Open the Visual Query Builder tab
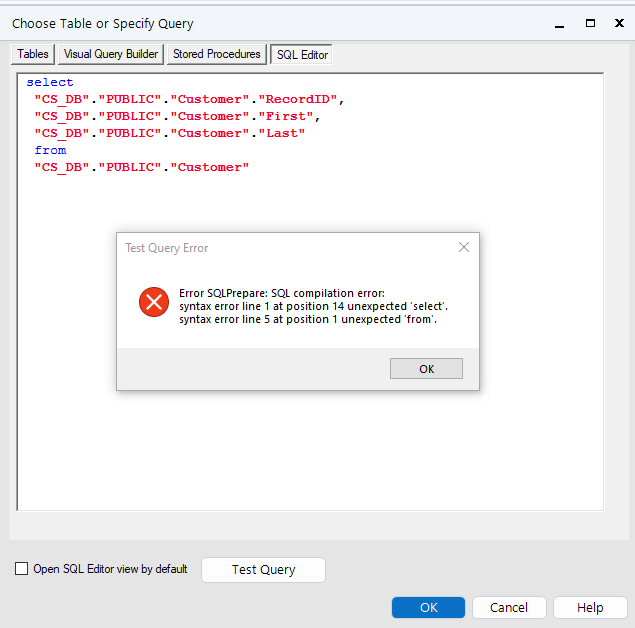Viewport: 635px width, 628px height. point(111,54)
